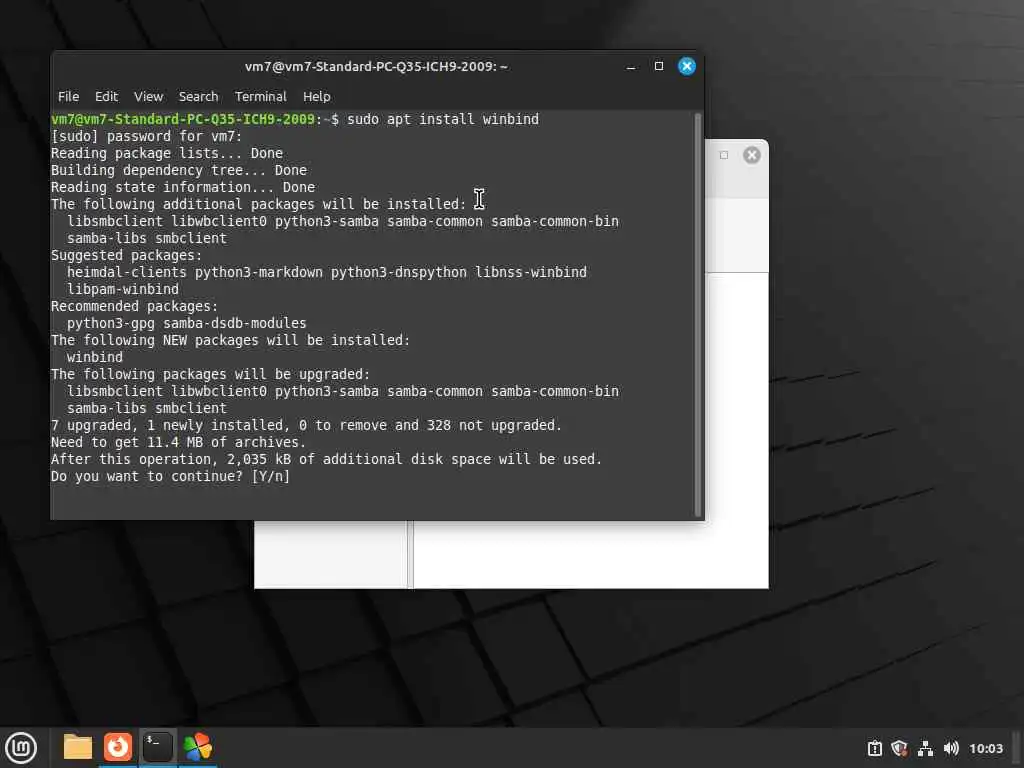Select the Terminal icon in taskbar
1024x768 pixels.
[158, 747]
